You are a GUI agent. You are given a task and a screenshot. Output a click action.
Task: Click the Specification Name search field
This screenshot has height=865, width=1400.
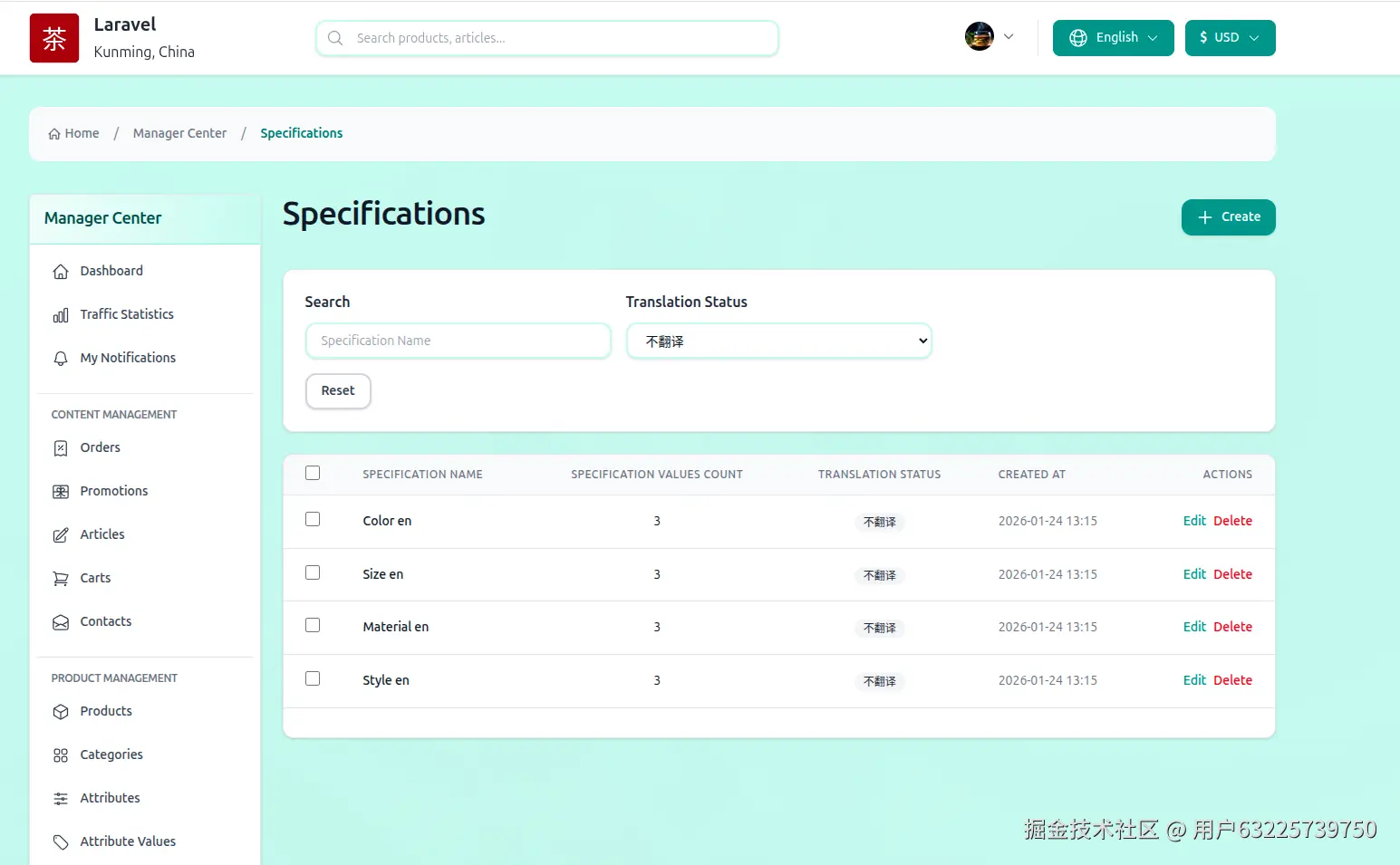(459, 341)
